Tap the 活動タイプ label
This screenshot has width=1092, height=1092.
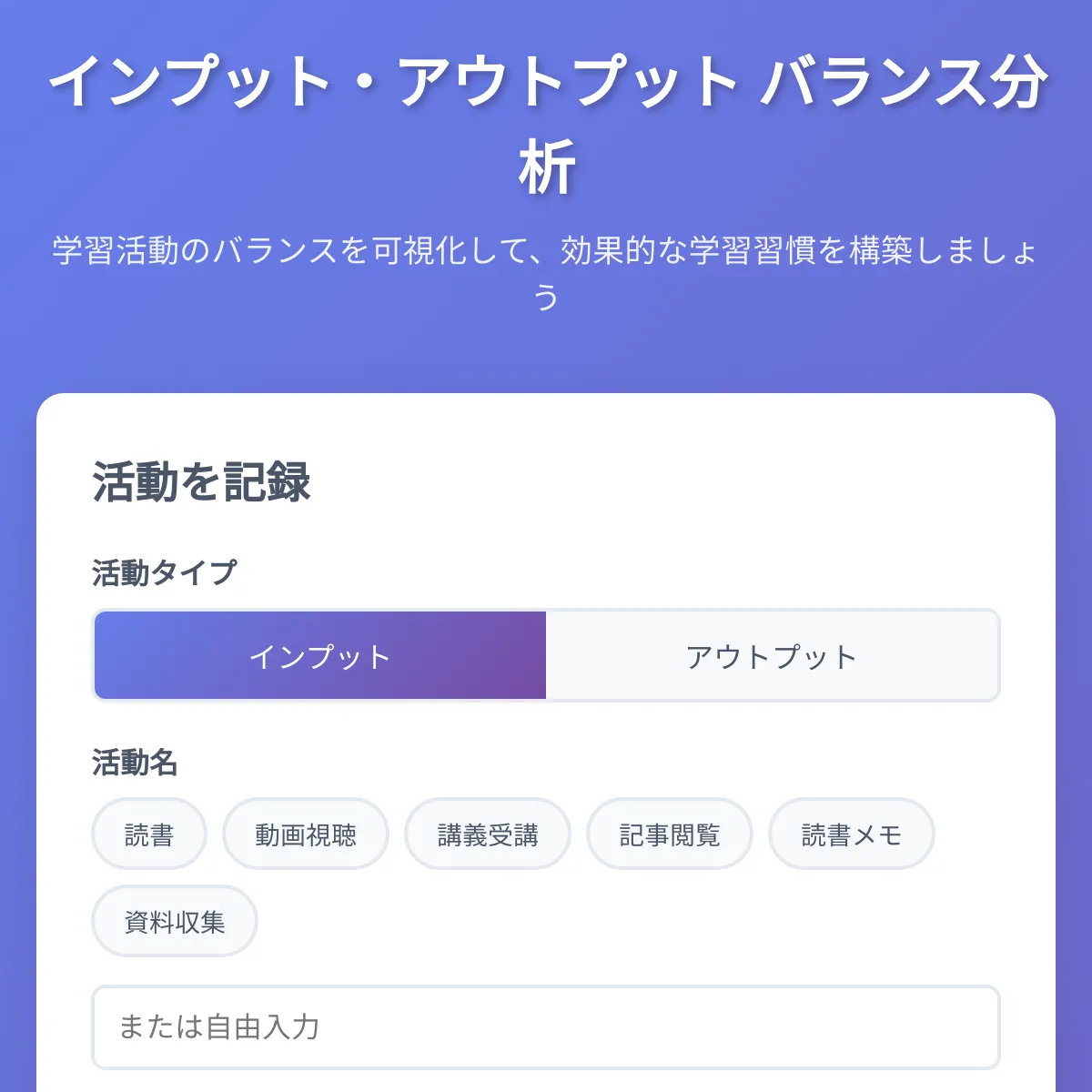[165, 571]
